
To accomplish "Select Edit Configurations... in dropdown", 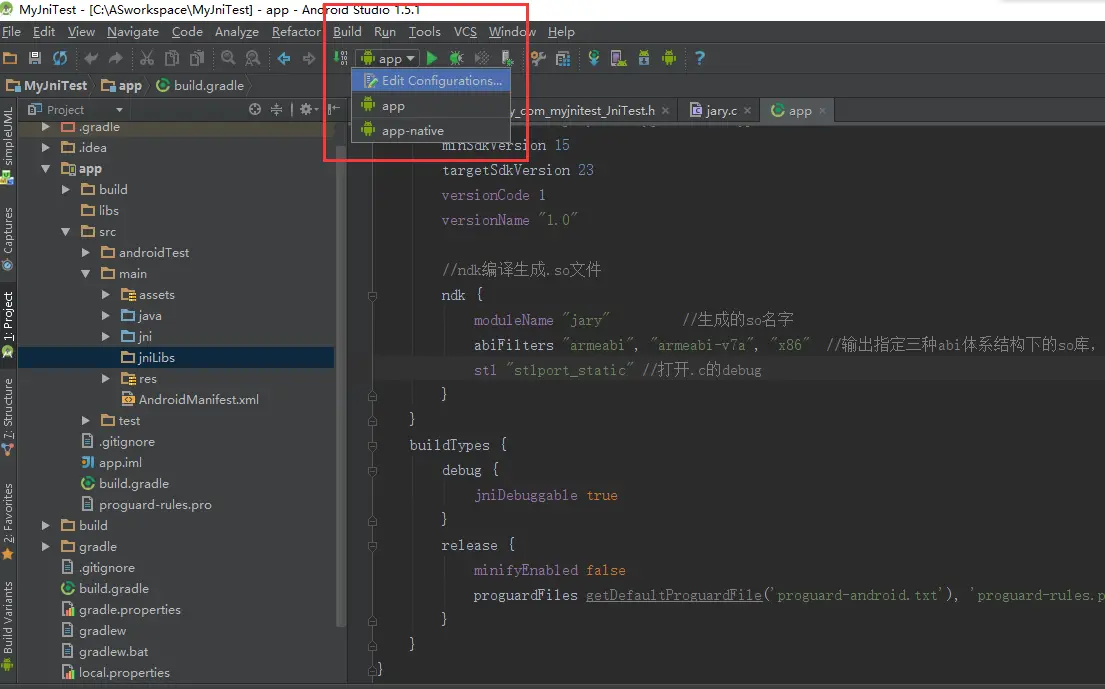I will pyautogui.click(x=431, y=80).
